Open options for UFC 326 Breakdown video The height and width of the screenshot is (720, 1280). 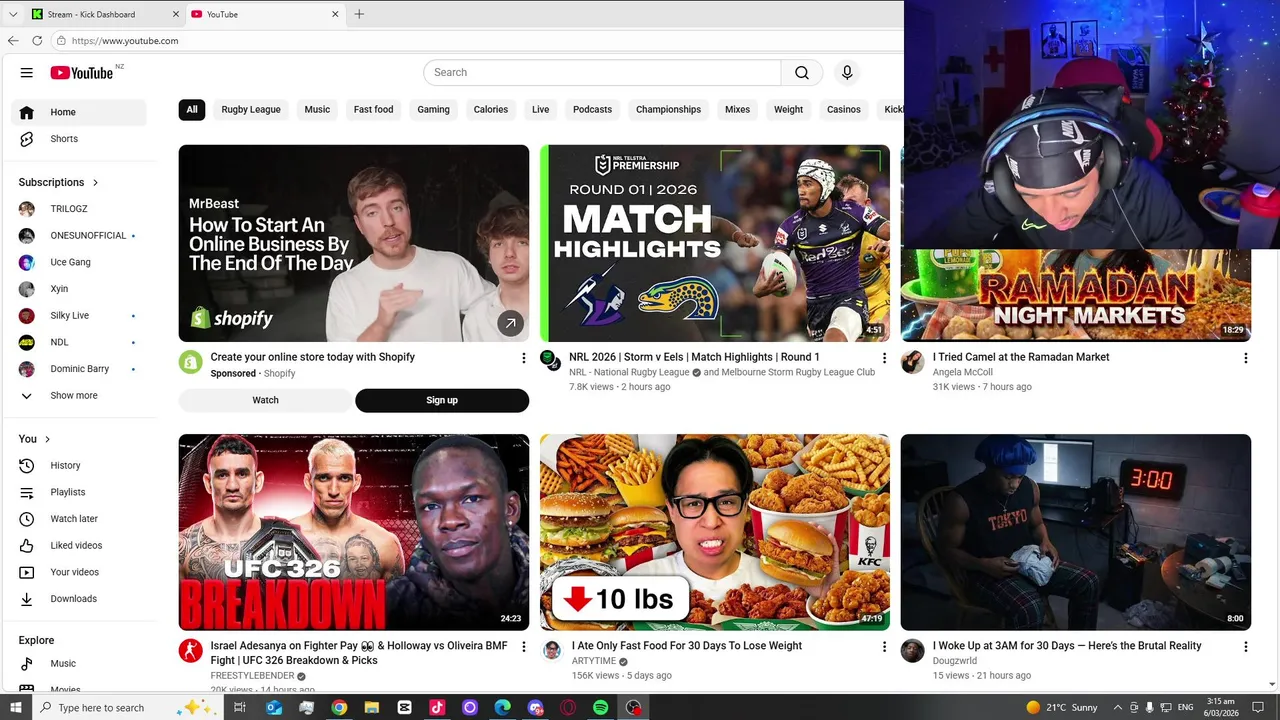coord(523,647)
